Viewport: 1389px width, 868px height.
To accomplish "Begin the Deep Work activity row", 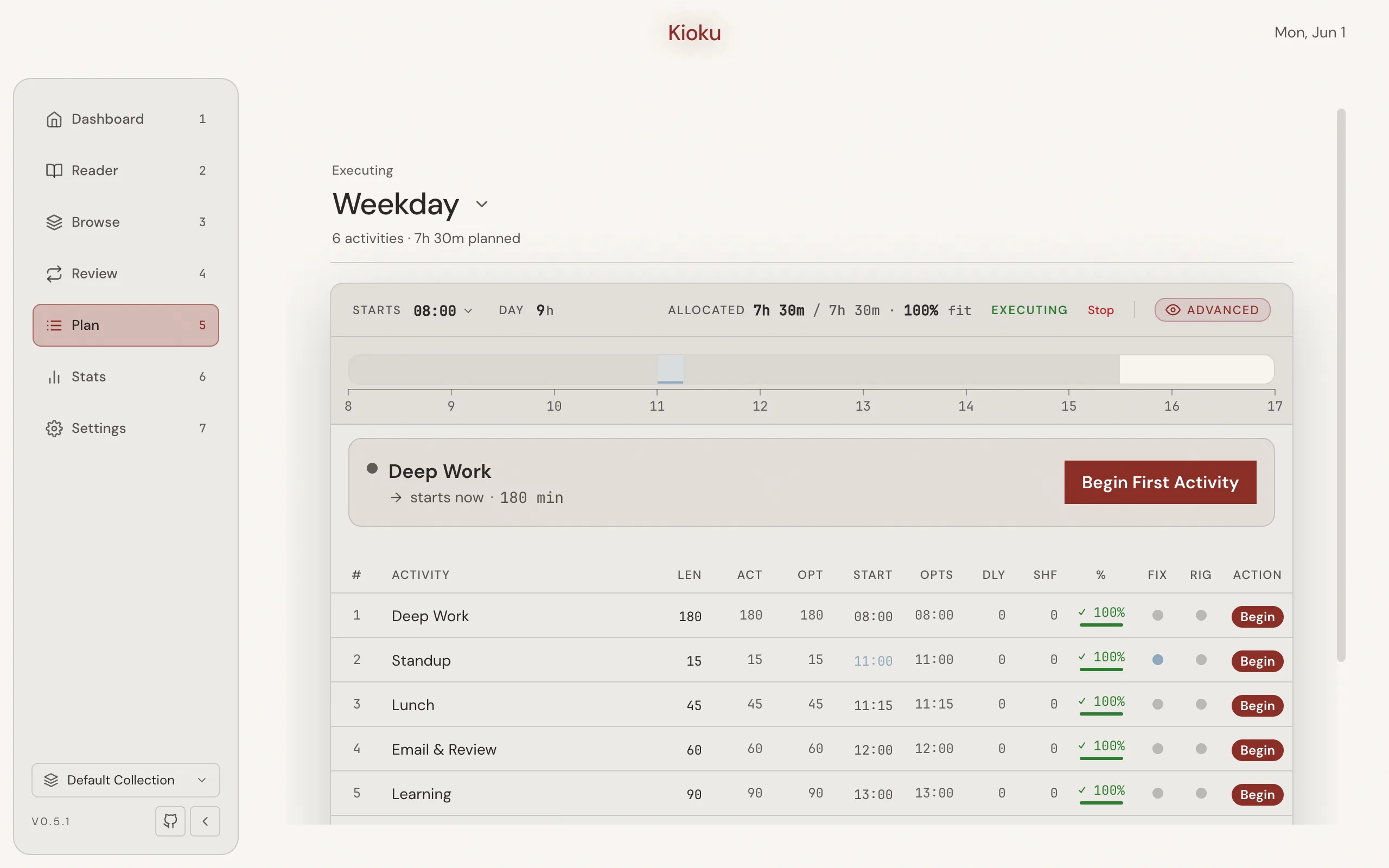I will [1257, 617].
